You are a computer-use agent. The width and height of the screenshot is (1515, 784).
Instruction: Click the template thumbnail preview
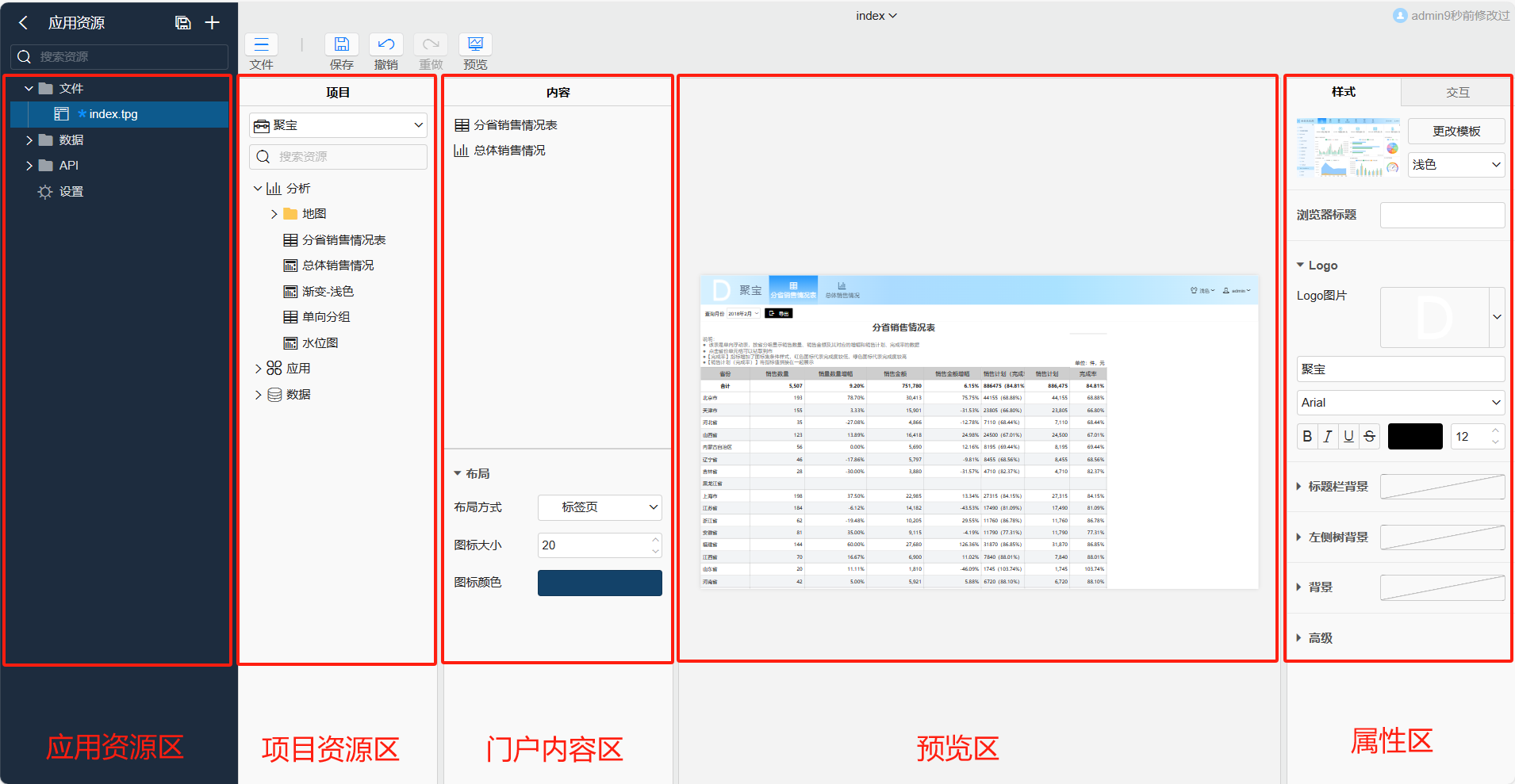[1348, 147]
